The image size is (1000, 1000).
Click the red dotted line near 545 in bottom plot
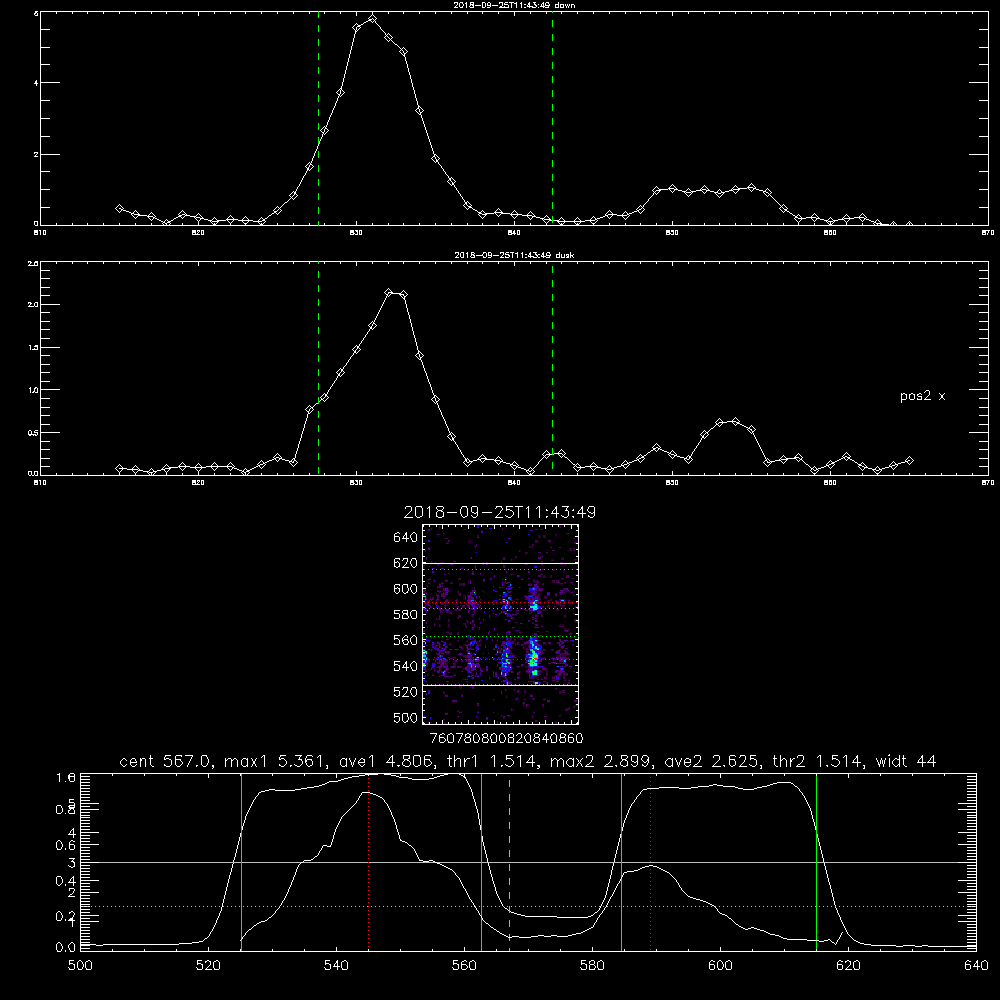click(369, 861)
